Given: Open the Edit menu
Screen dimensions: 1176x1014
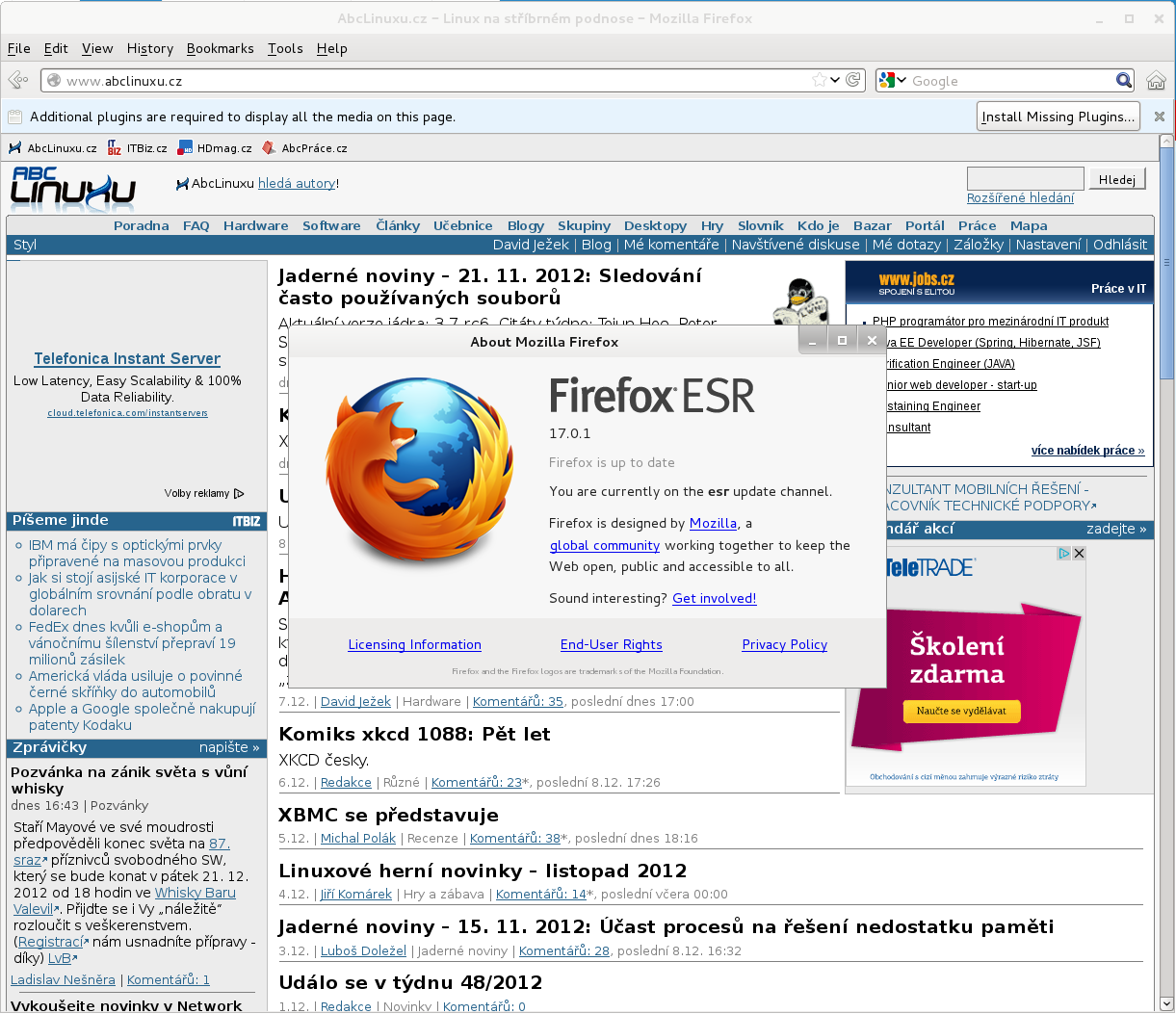Looking at the screenshot, I should pyautogui.click(x=56, y=48).
